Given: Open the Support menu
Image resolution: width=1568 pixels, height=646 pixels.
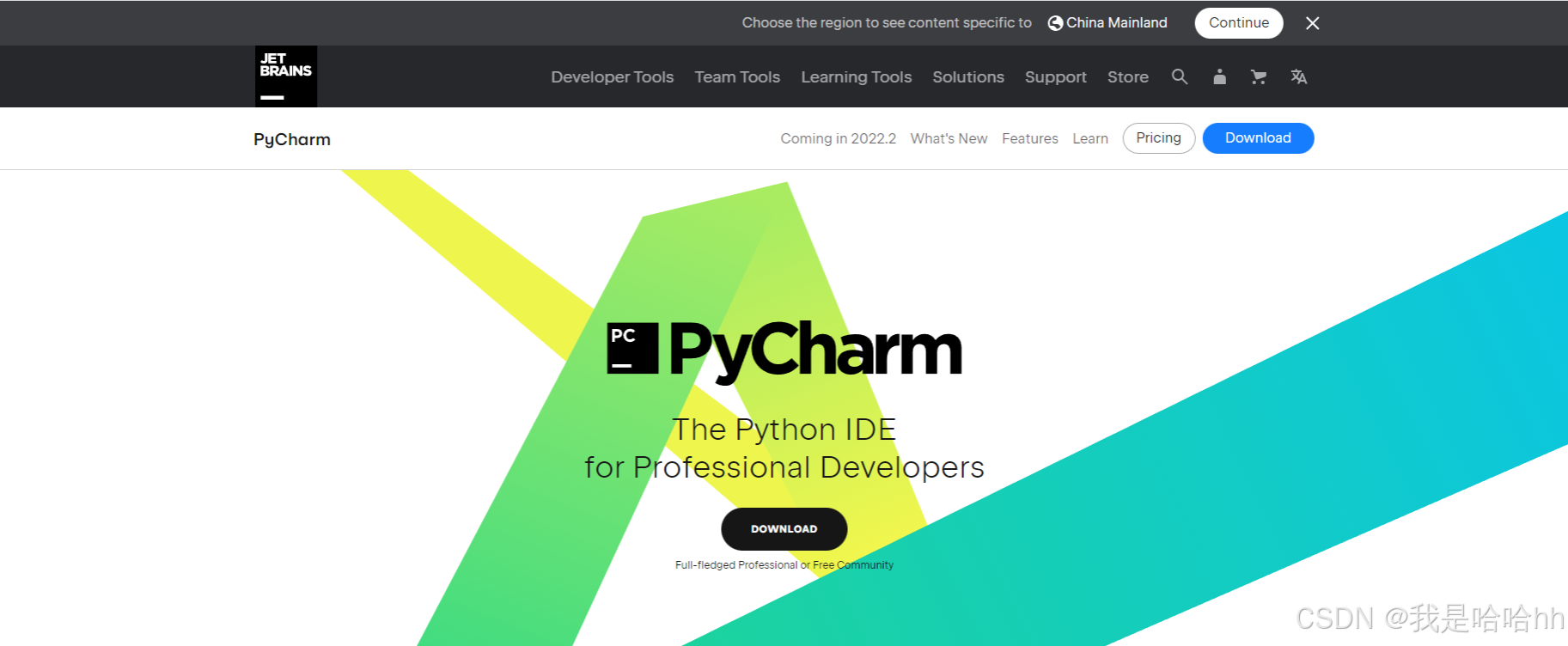Looking at the screenshot, I should coord(1056,76).
